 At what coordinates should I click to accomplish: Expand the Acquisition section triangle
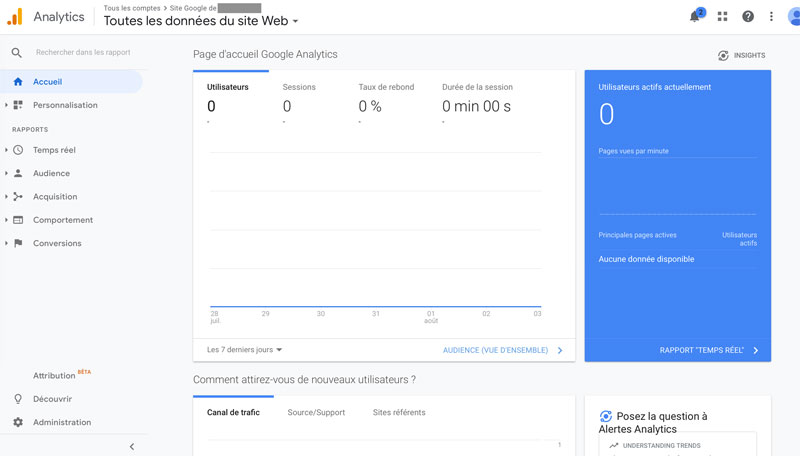(x=6, y=196)
